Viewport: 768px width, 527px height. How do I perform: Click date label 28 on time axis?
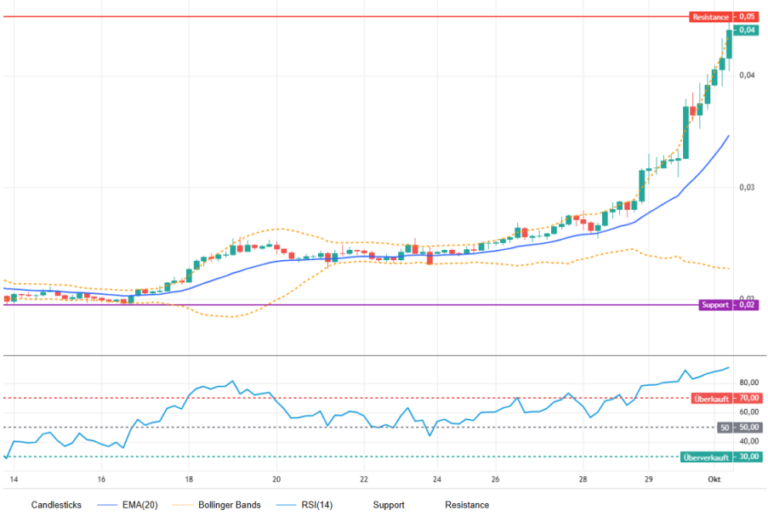(582, 479)
